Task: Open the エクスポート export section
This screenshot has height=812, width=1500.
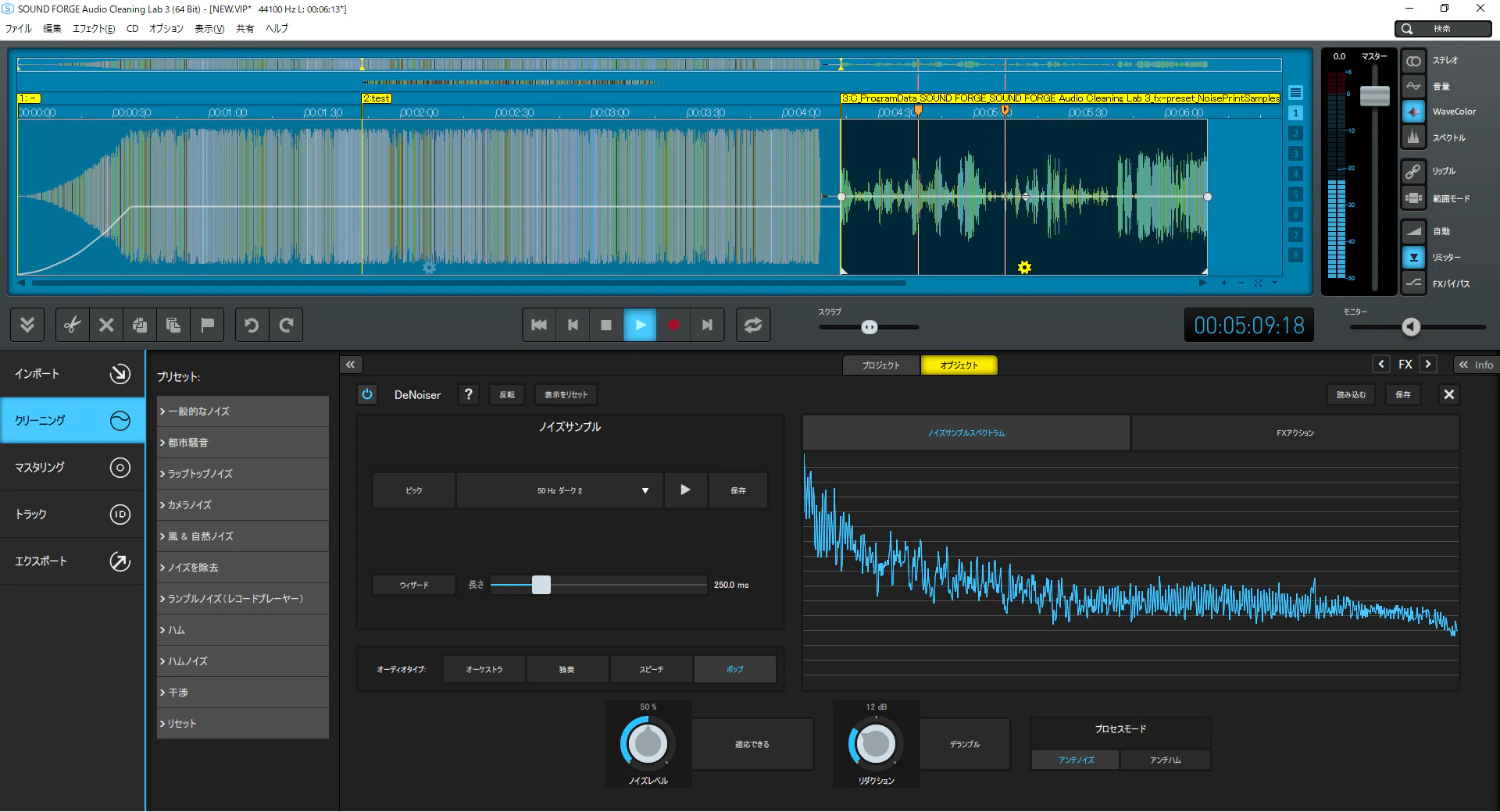Action: tap(72, 561)
